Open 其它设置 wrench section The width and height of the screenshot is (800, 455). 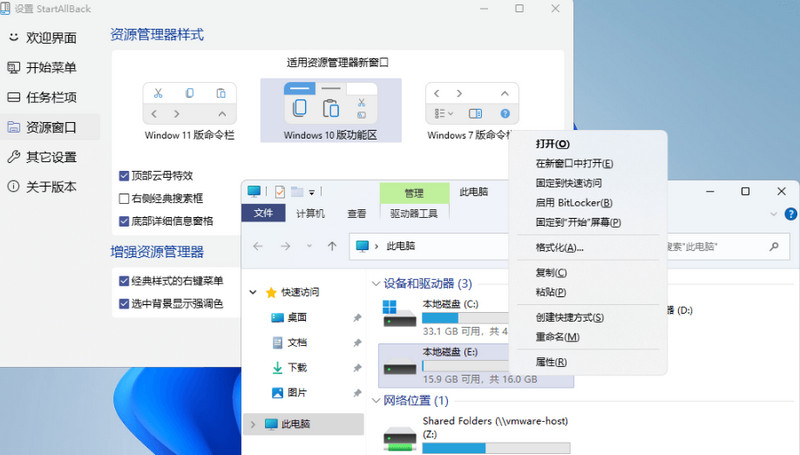coord(42,157)
